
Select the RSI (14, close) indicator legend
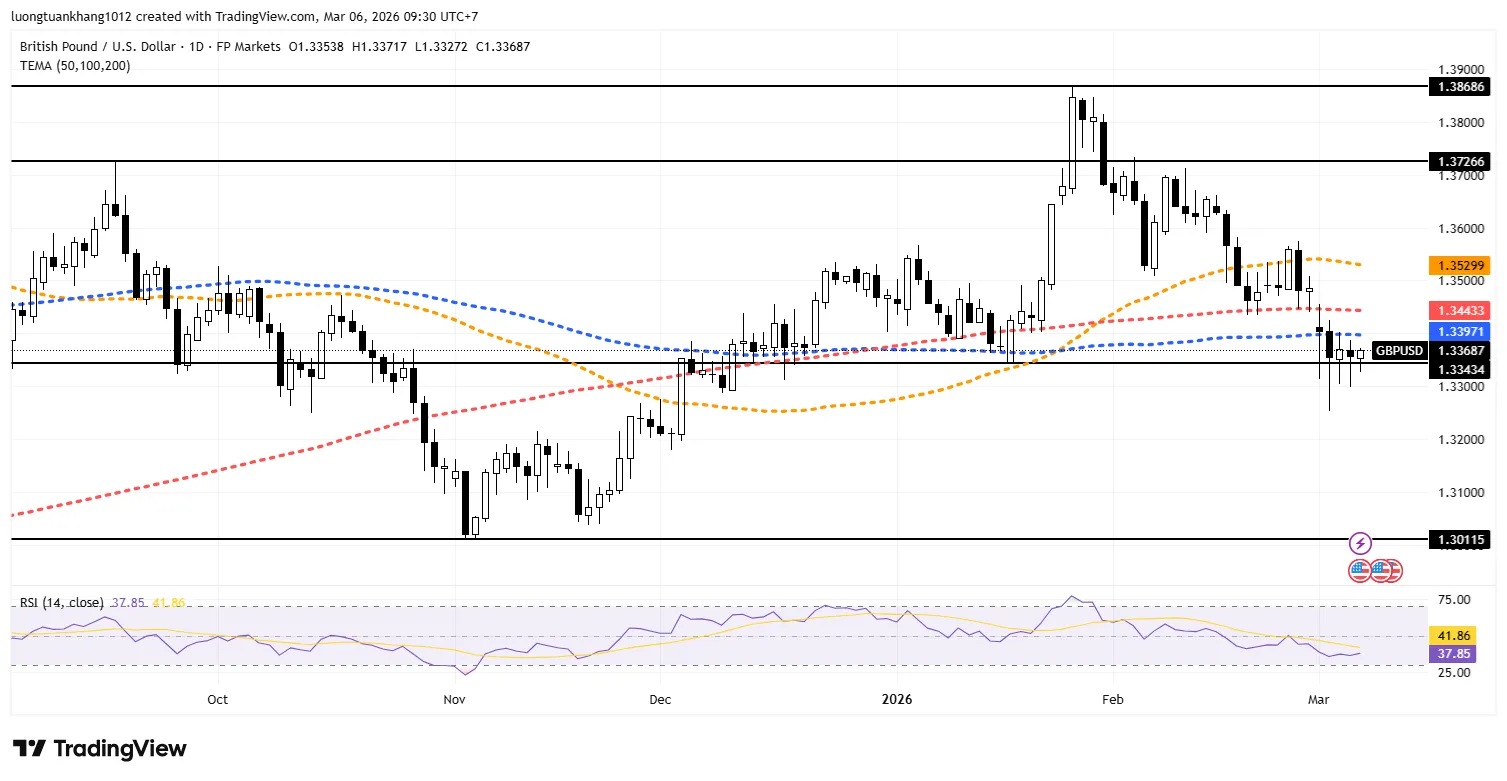click(x=62, y=603)
